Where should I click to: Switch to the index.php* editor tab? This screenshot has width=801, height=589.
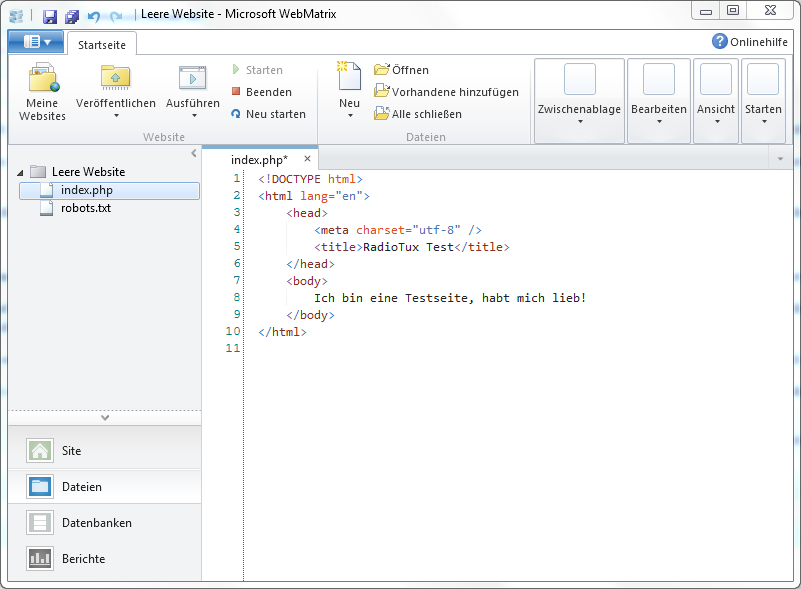click(x=259, y=159)
